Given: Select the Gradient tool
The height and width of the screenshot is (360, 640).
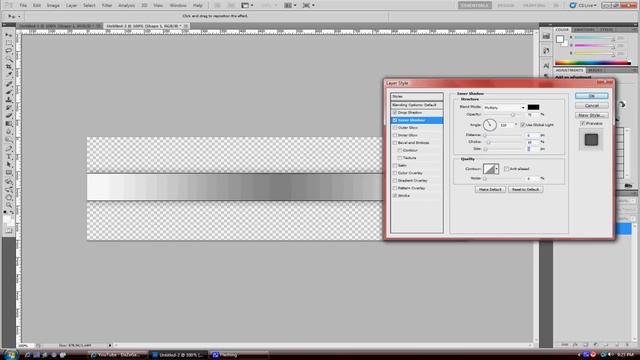Looking at the screenshot, I should click(9, 123).
